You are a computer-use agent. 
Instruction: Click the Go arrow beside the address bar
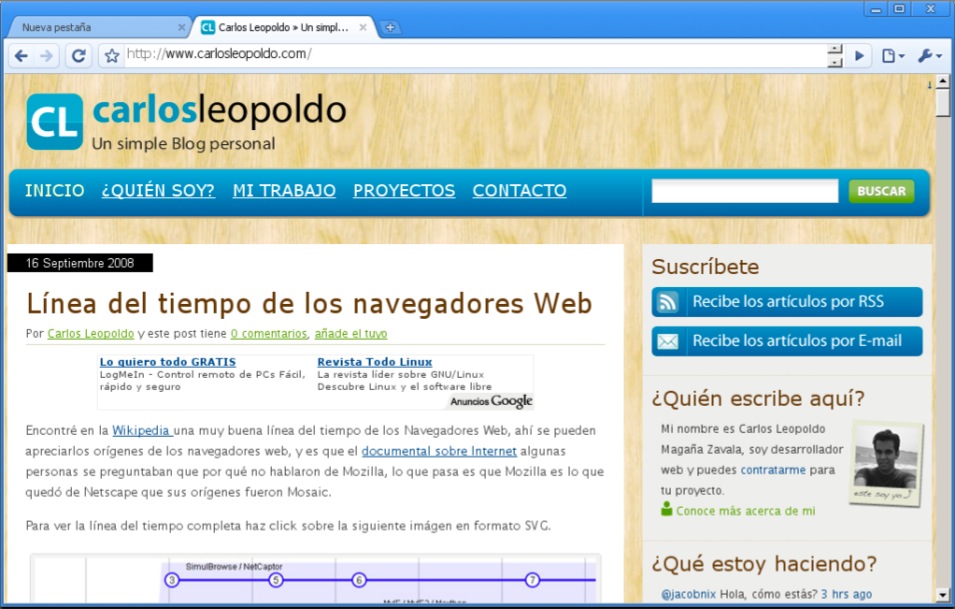[859, 56]
